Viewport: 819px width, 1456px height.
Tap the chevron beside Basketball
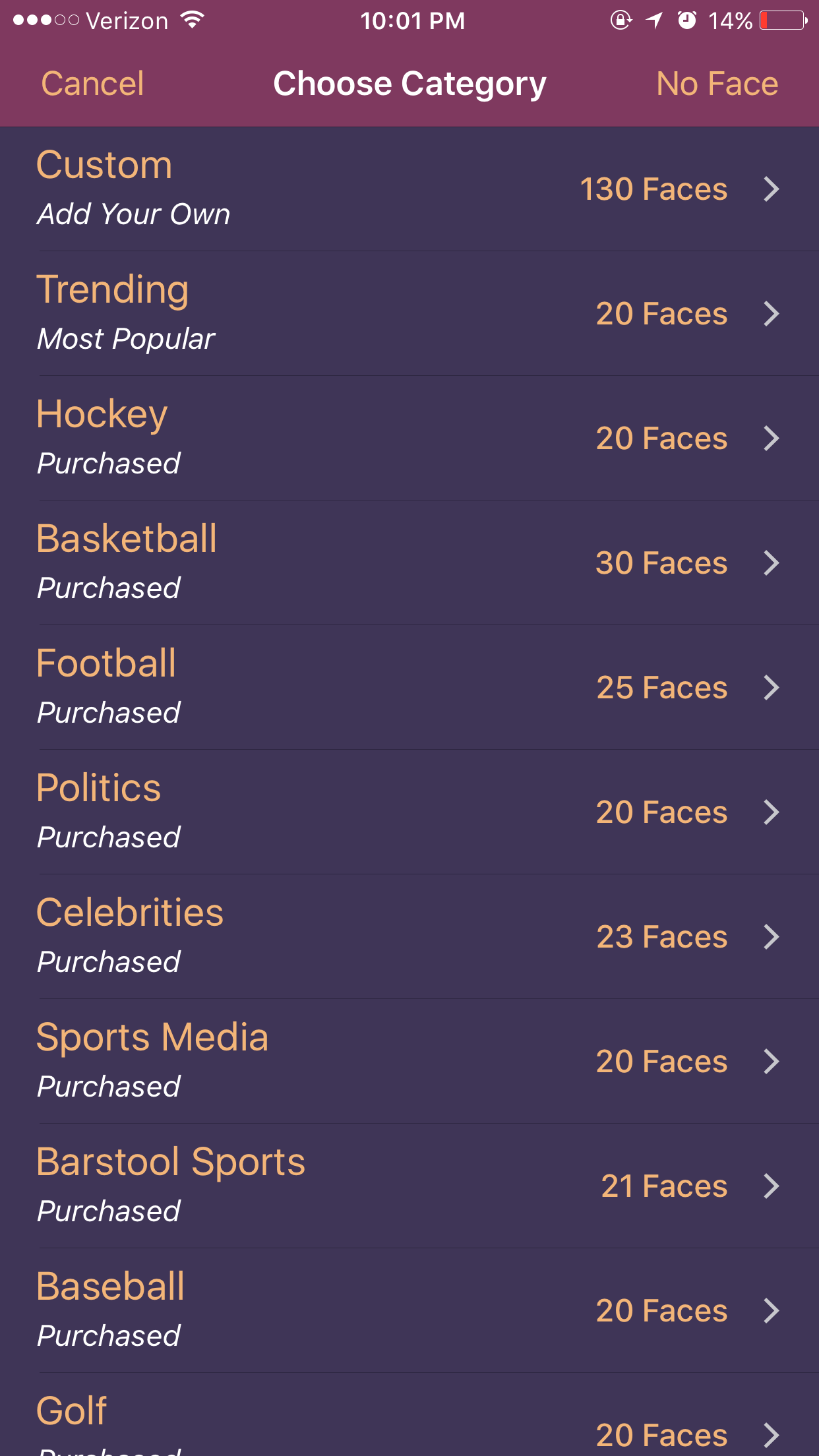point(771,563)
